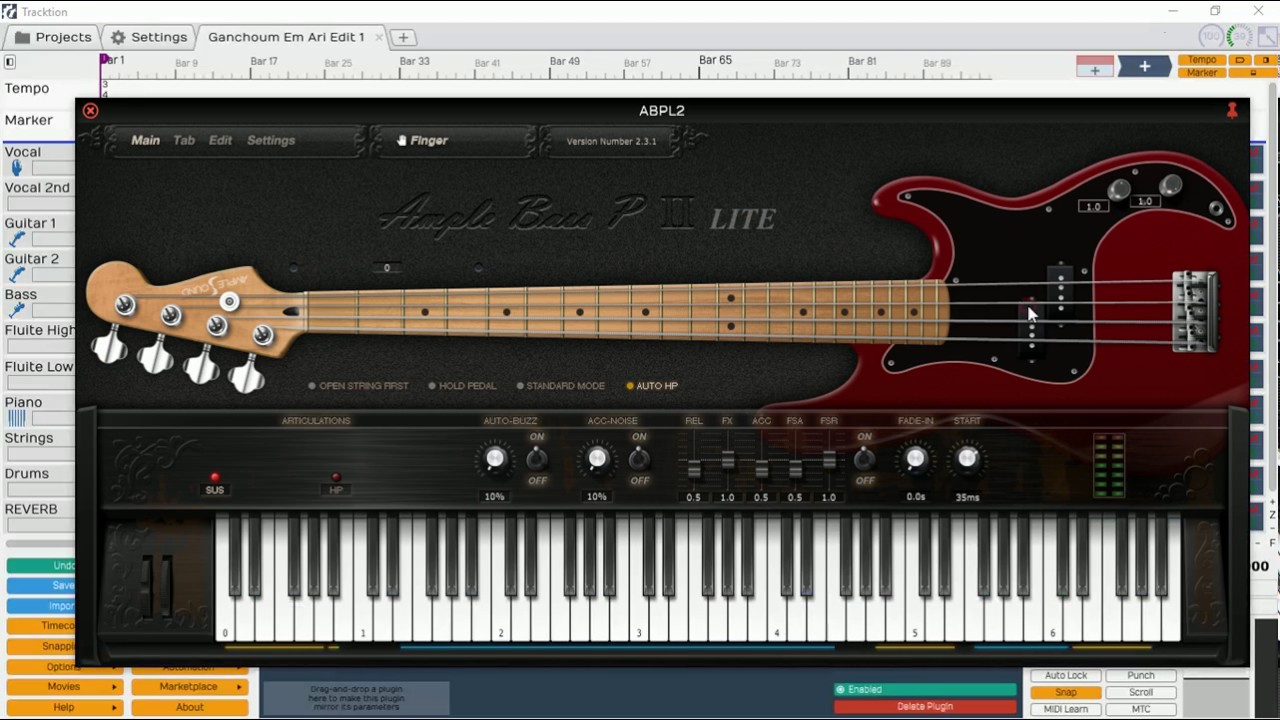Open the Tab page in Ample Bass
Screen dimensions: 1280x720
pos(184,141)
